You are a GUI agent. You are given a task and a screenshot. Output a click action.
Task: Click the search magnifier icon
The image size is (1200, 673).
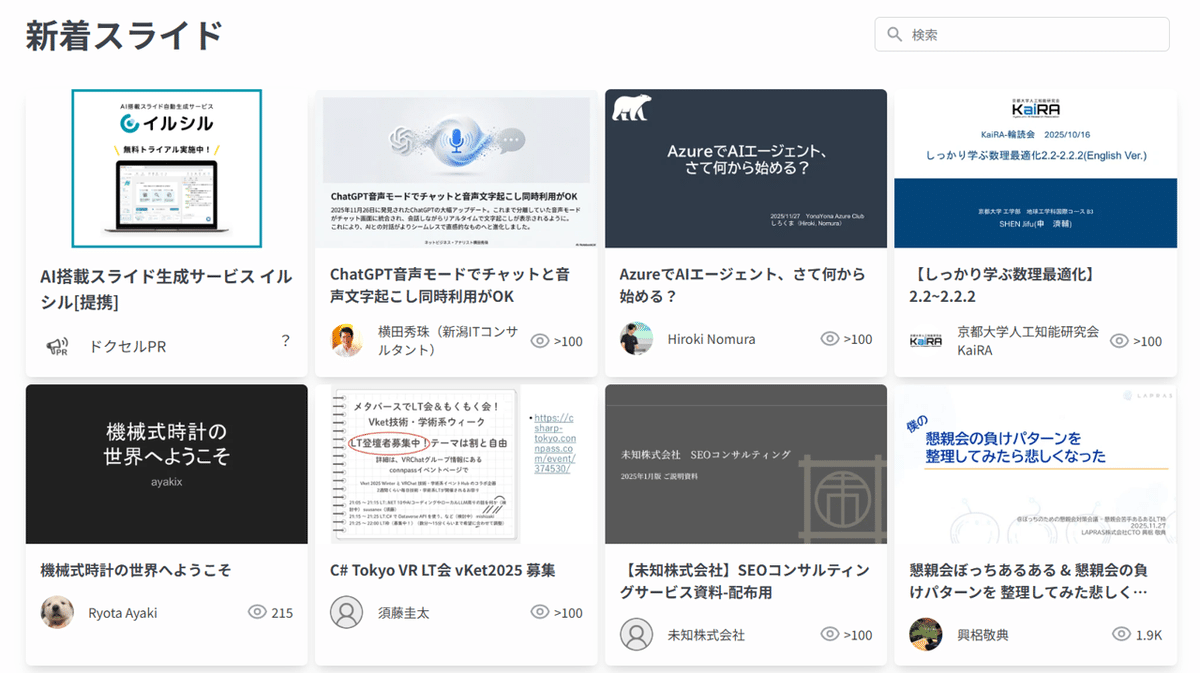click(x=894, y=34)
